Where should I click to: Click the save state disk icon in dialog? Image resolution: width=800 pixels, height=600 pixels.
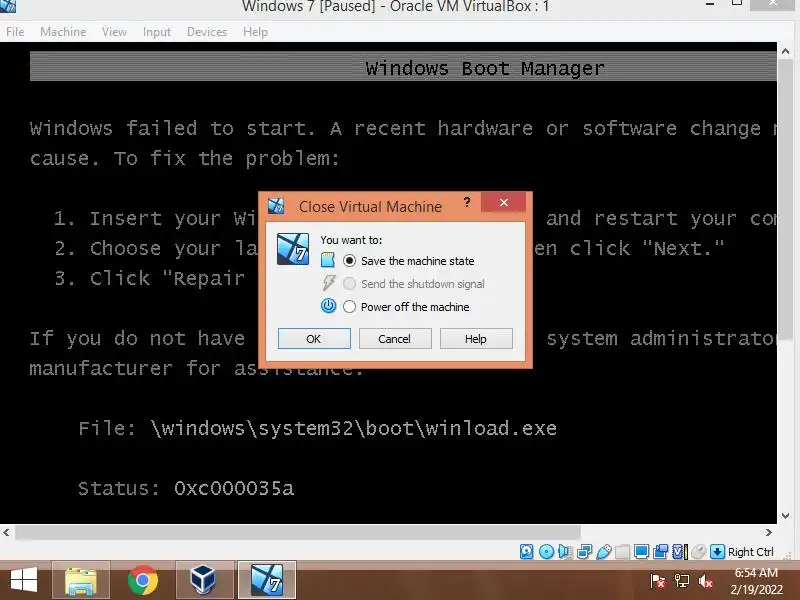[x=328, y=260]
